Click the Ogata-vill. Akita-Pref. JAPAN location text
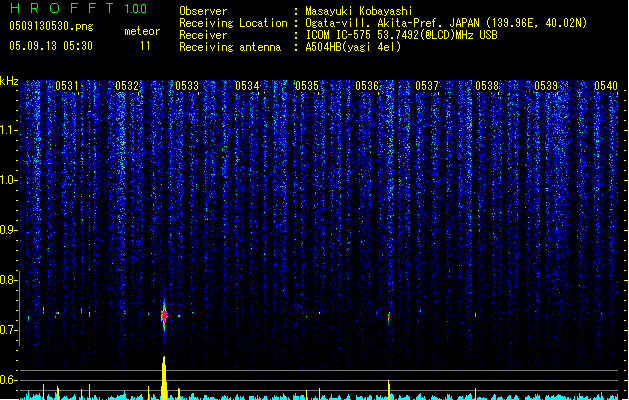Viewport: 629px width, 400px height. 446,23
